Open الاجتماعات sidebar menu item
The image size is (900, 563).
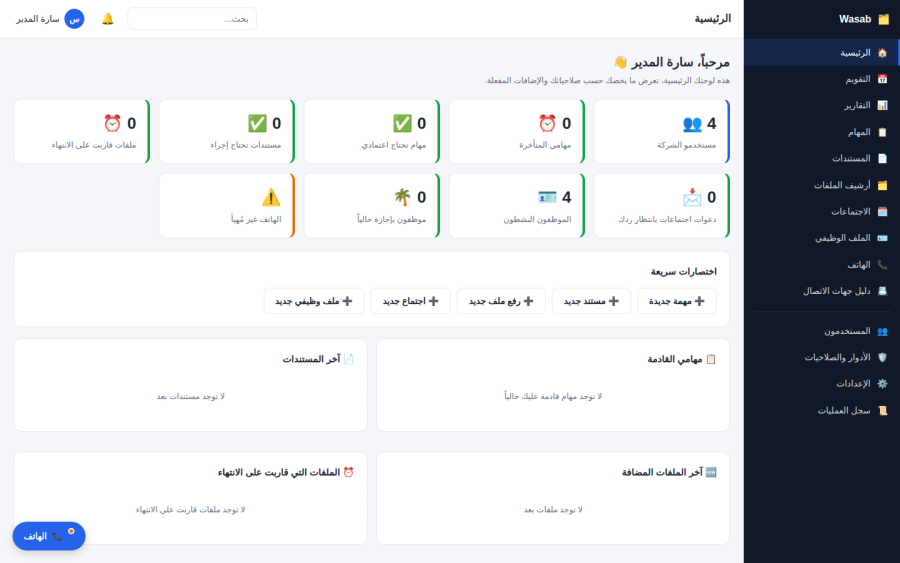[822, 212]
